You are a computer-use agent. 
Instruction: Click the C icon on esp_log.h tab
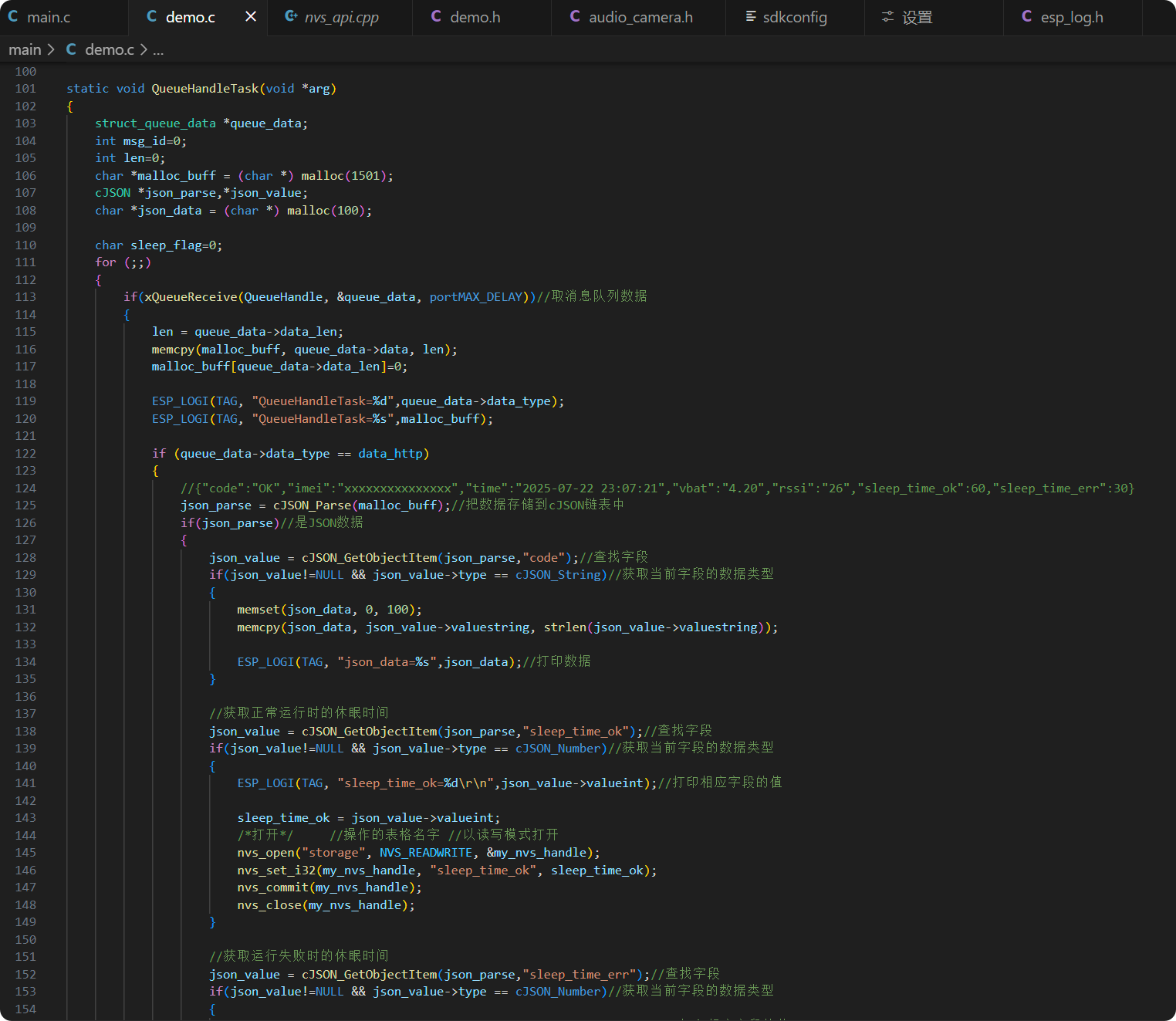(x=1026, y=16)
